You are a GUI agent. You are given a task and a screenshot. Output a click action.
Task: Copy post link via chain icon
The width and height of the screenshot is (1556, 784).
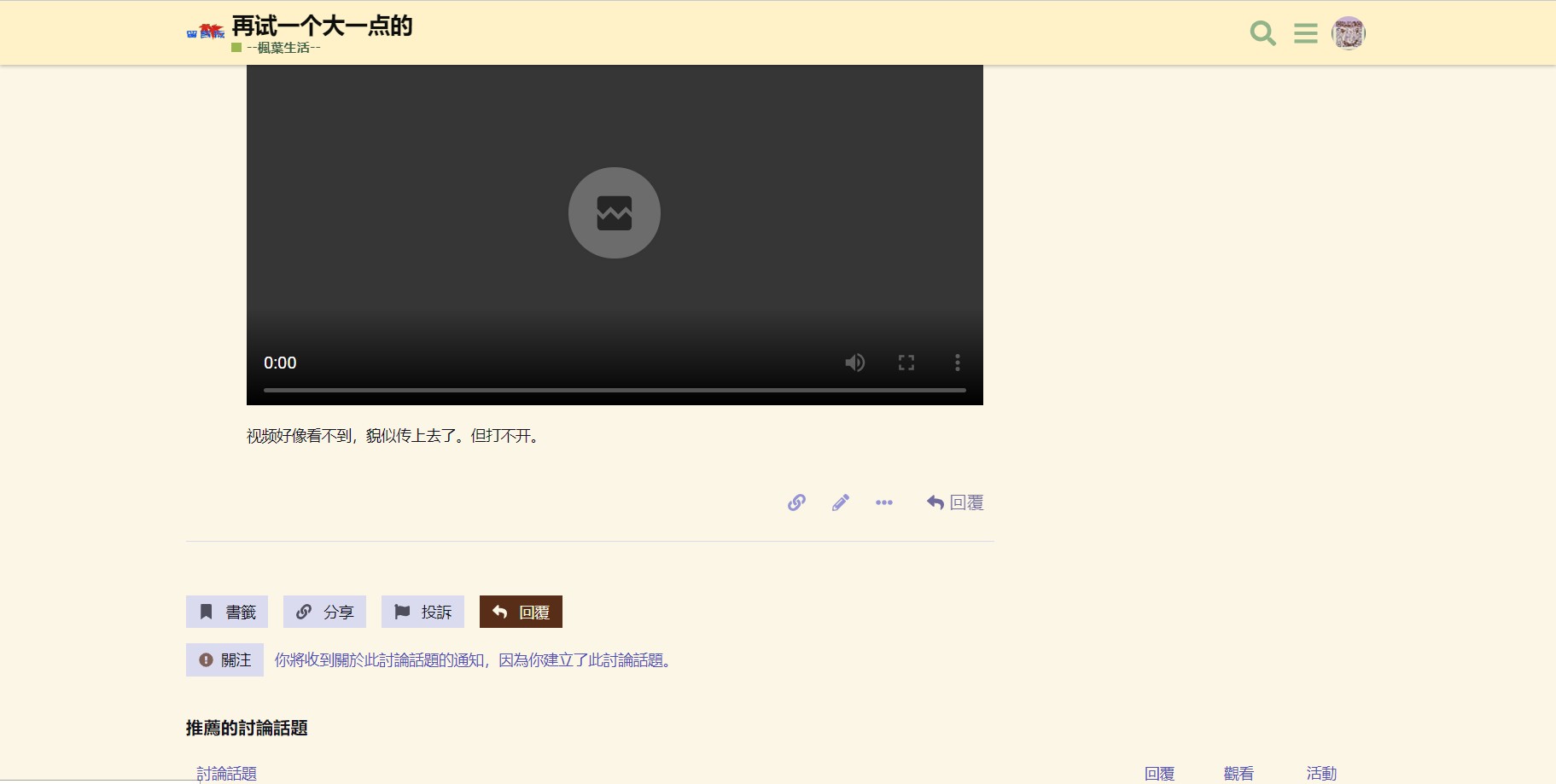796,502
